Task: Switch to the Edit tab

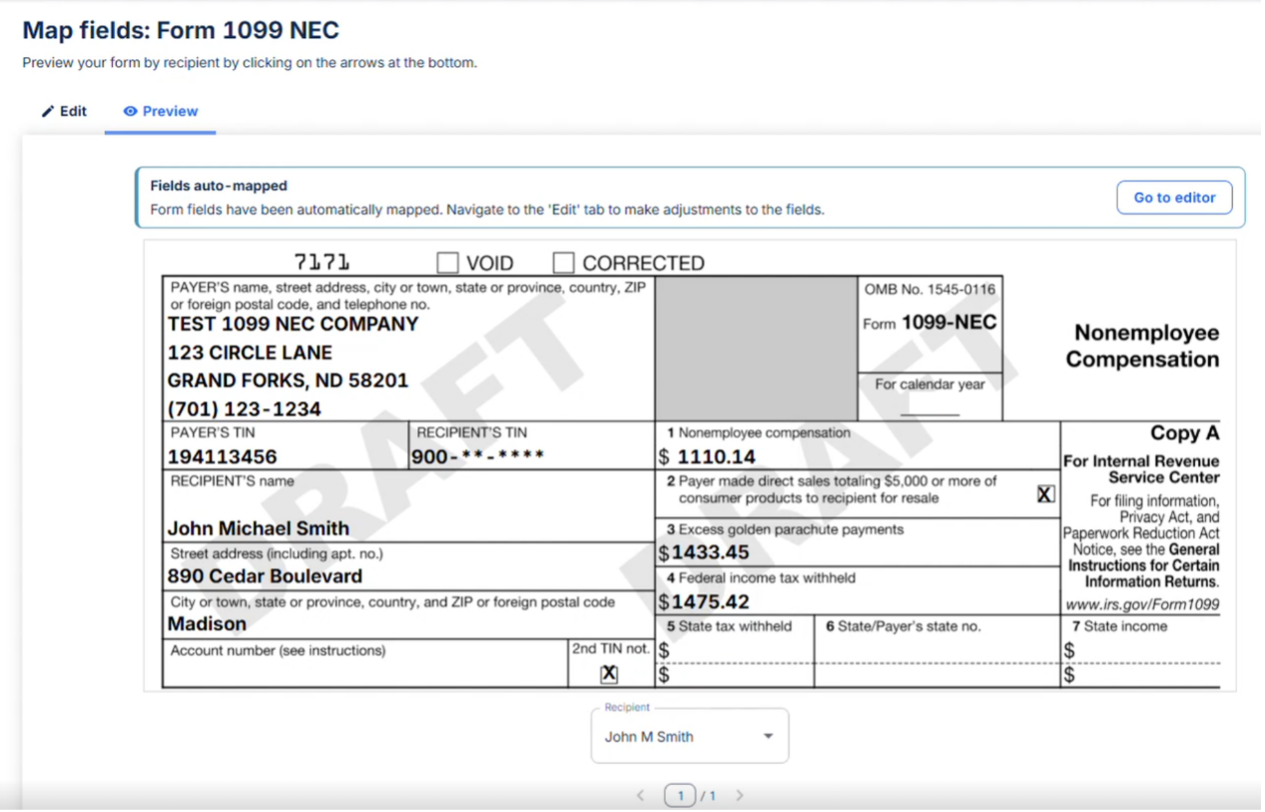Action: (x=64, y=111)
